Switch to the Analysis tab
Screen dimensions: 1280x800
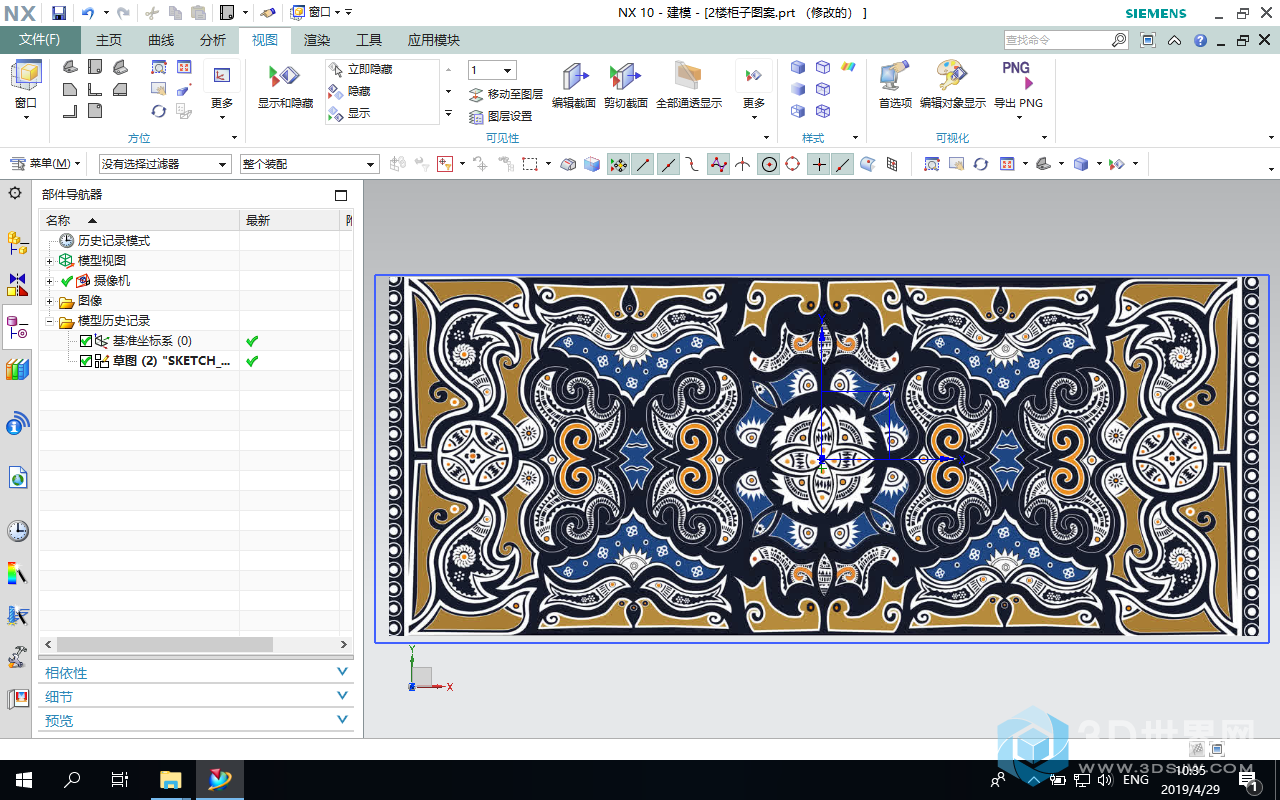point(213,40)
